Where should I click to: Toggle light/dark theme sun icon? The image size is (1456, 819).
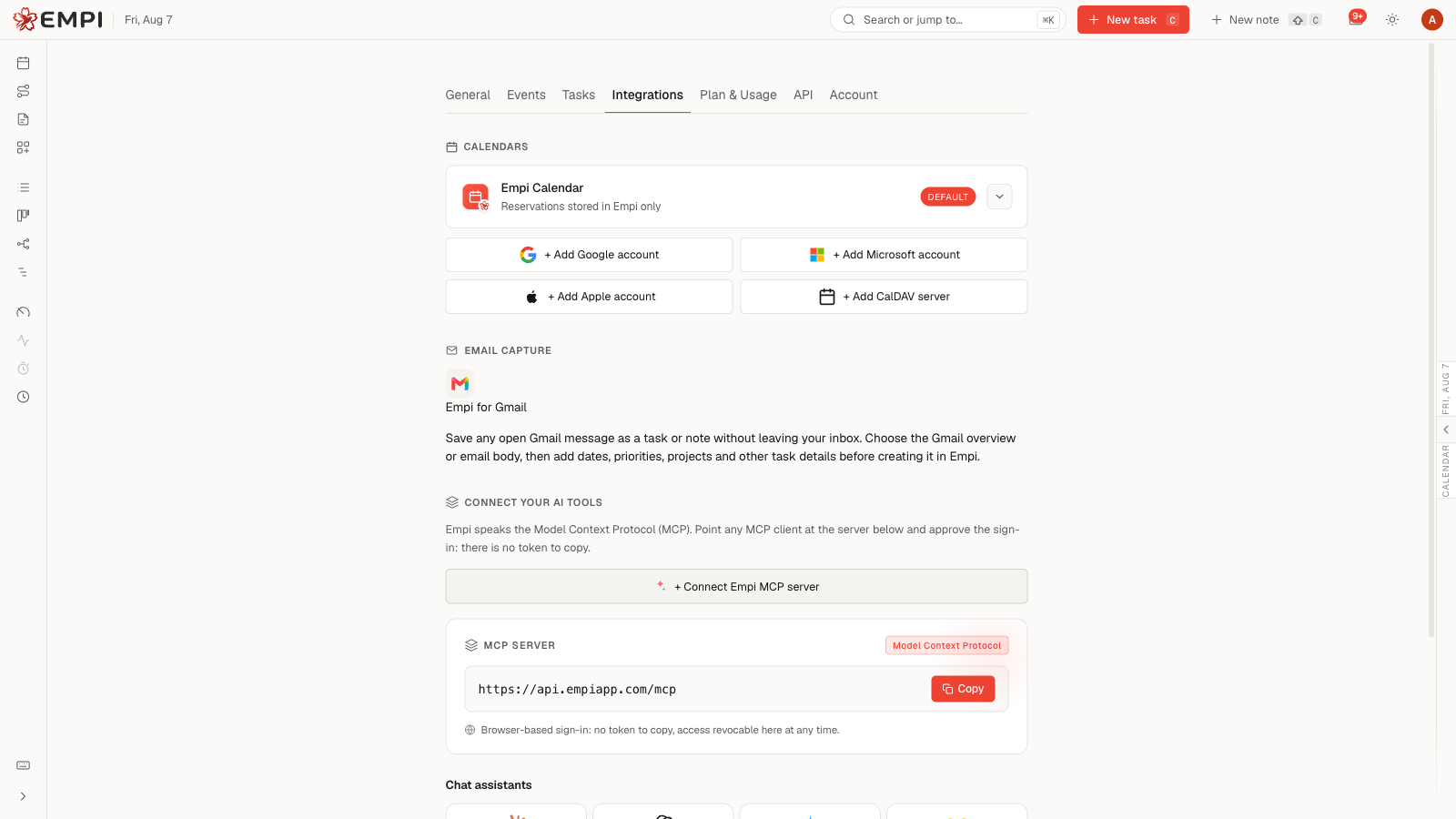point(1392,19)
